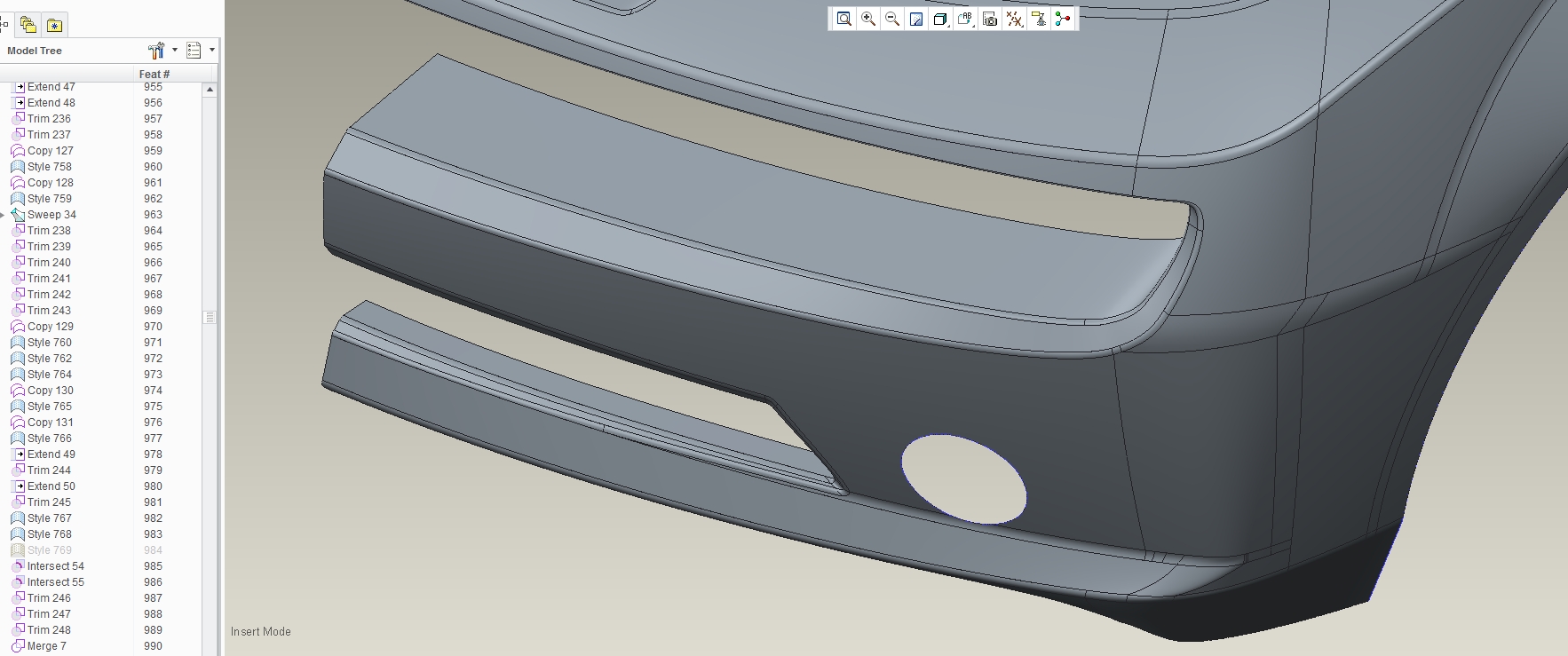Select the Style 758 feature
1568x656 pixels.
click(50, 167)
